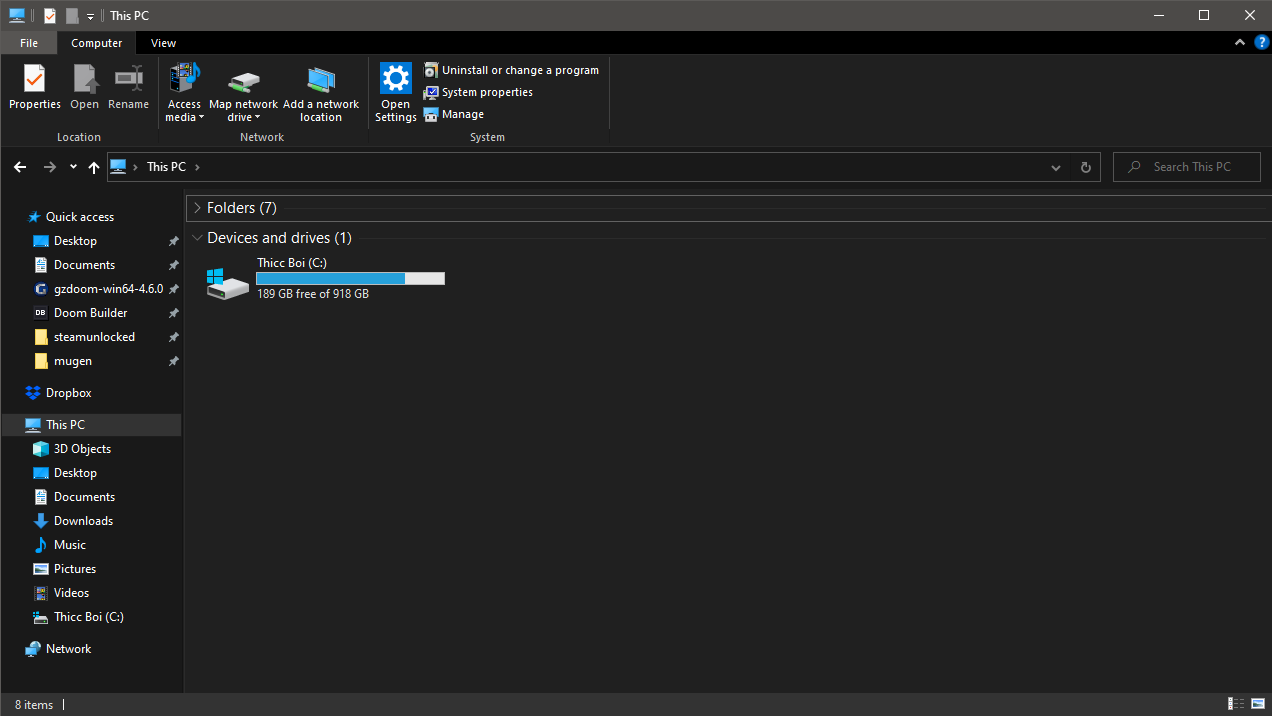Click the Properties ribbon icon
This screenshot has height=716, width=1272.
(x=34, y=79)
